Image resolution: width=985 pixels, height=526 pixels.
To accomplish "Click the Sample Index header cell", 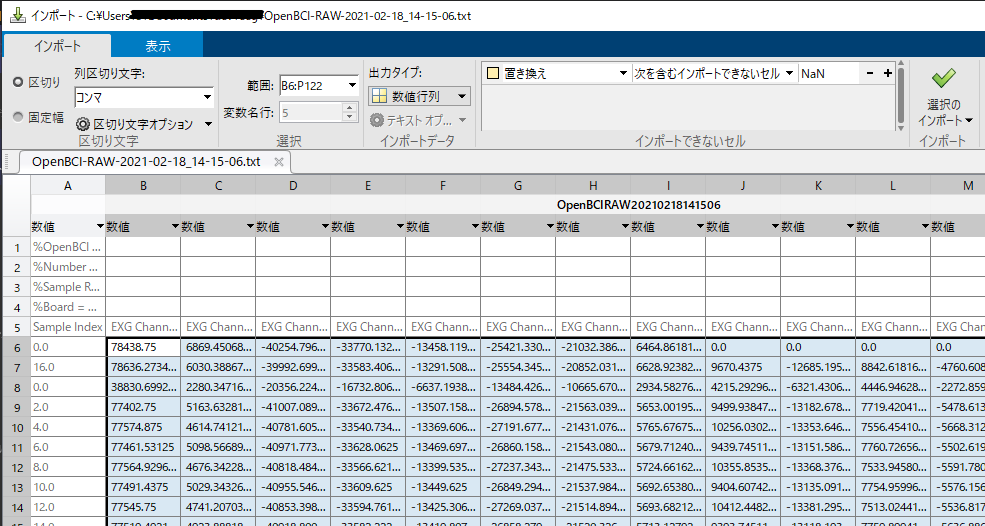I will click(x=68, y=327).
